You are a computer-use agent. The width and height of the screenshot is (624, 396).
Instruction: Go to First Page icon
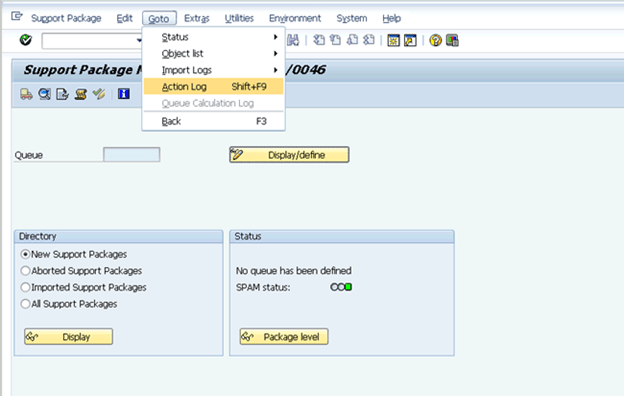319,40
